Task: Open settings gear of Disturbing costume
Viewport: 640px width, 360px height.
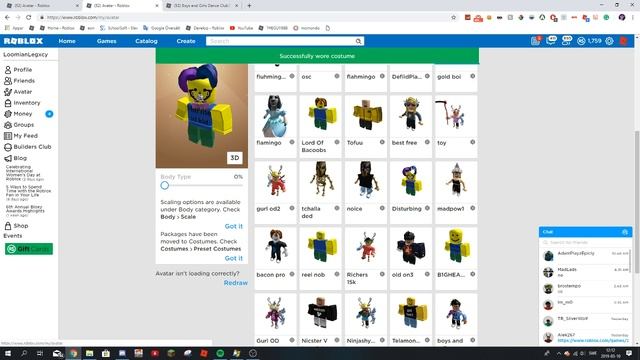Action: click(x=427, y=208)
